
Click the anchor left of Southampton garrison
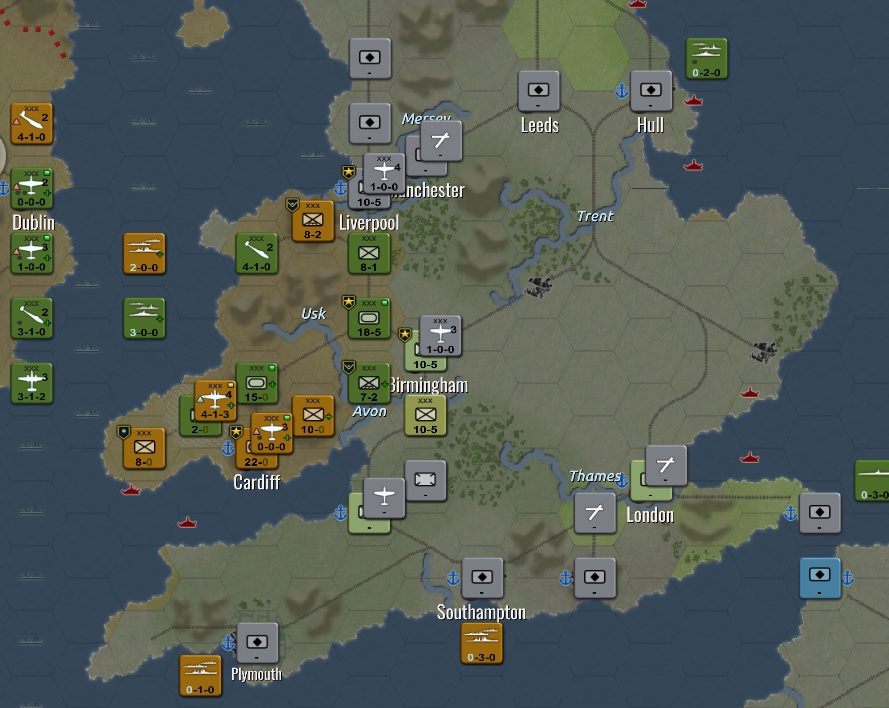[452, 578]
